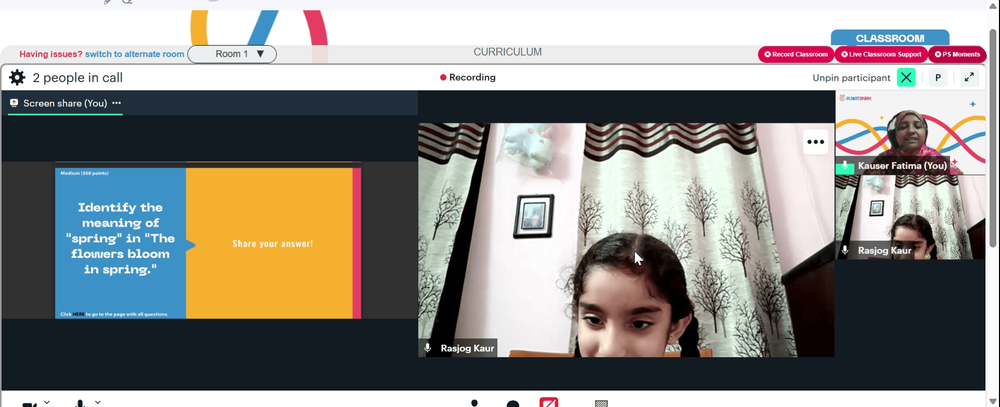
Task: Click 'Kauser Fatima (You)' name label
Action: point(902,166)
